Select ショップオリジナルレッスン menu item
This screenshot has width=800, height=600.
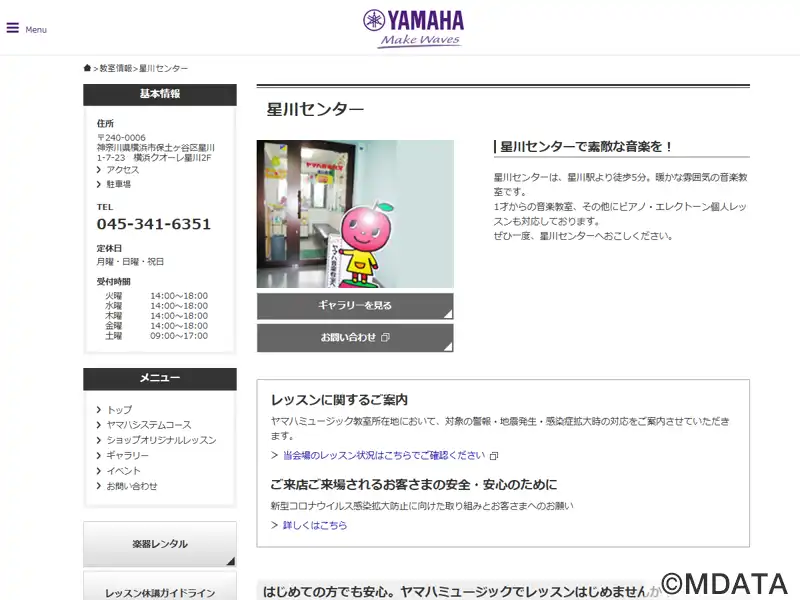pyautogui.click(x=161, y=440)
